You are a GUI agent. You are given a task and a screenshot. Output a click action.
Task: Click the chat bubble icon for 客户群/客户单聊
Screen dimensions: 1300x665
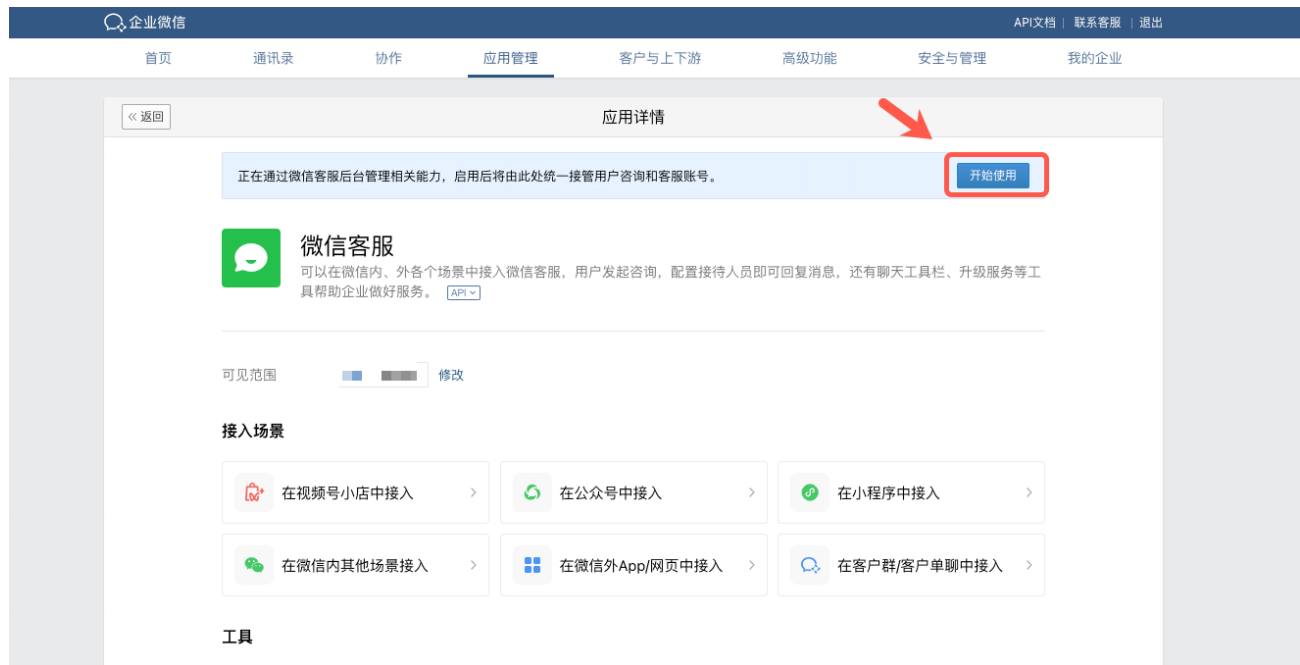pos(810,565)
